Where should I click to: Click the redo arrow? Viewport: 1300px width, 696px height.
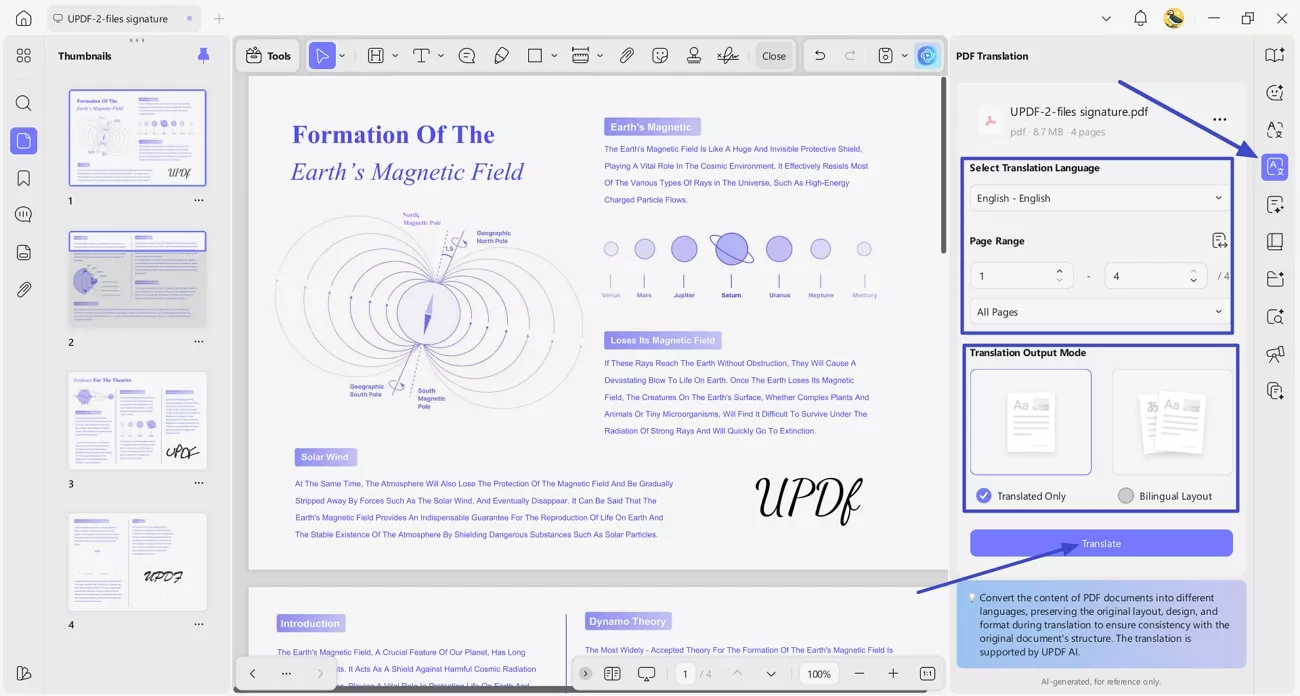point(851,56)
